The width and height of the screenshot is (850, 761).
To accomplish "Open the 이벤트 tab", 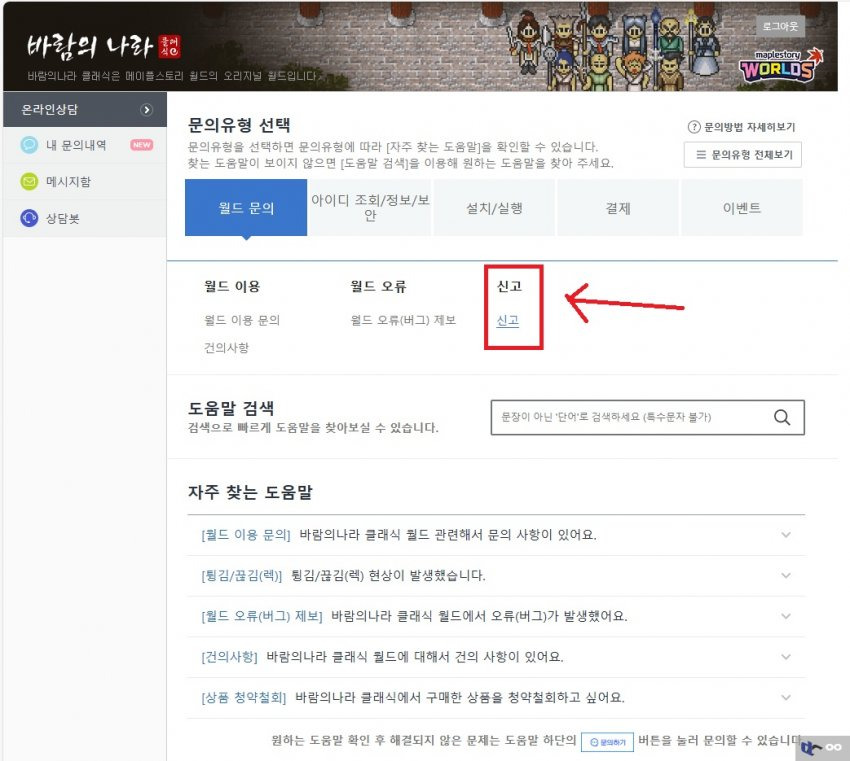I will 742,208.
